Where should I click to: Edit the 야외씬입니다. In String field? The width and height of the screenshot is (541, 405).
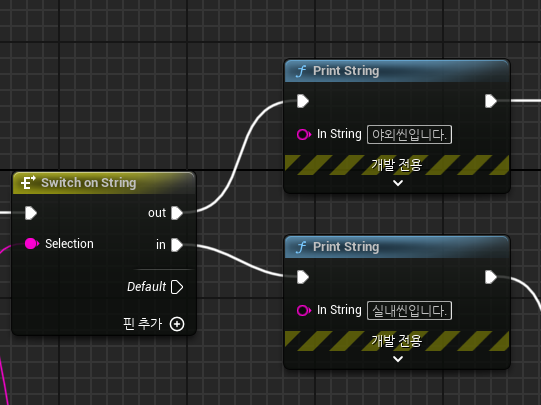point(409,135)
